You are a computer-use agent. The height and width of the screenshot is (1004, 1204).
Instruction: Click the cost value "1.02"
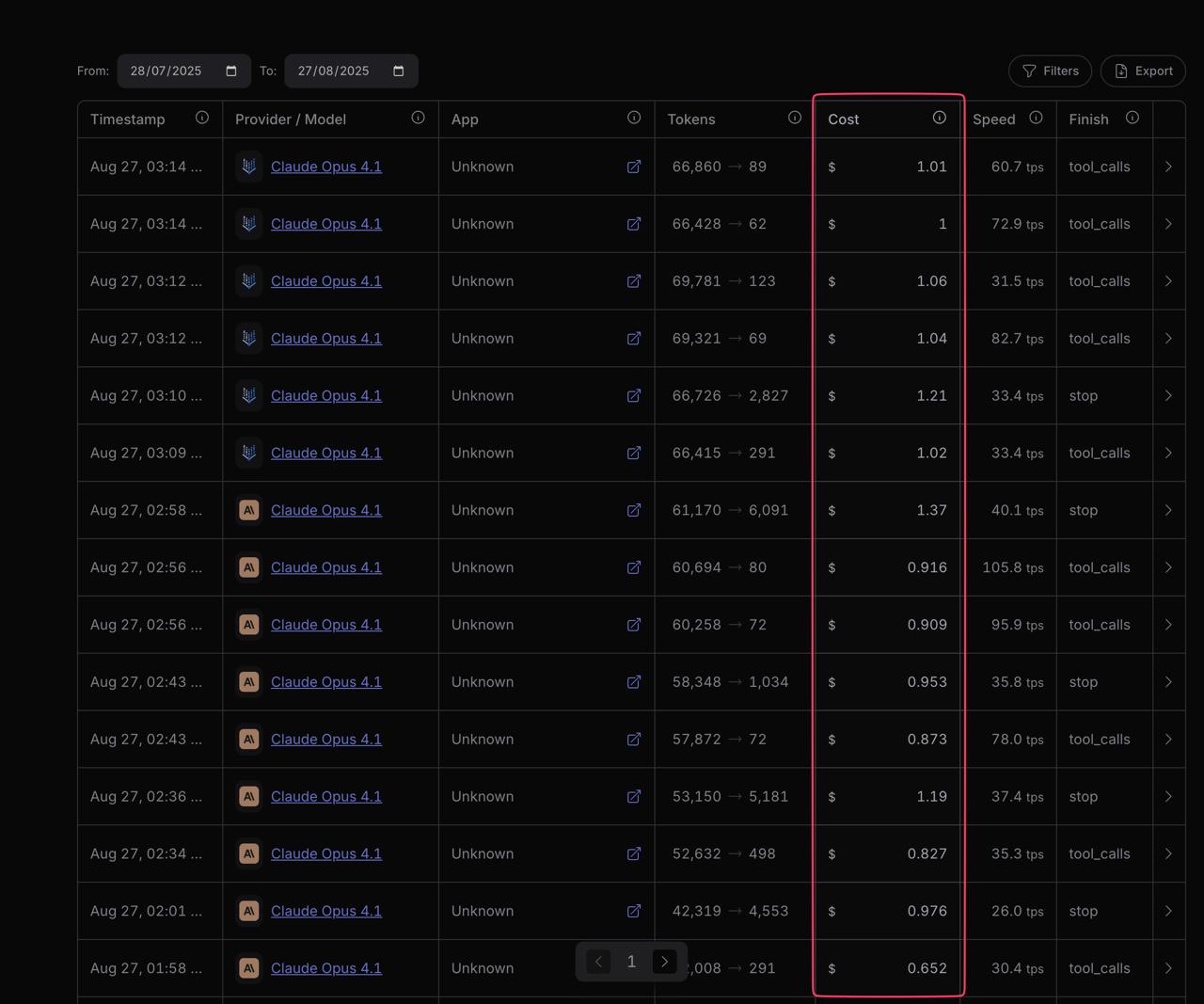[931, 454]
